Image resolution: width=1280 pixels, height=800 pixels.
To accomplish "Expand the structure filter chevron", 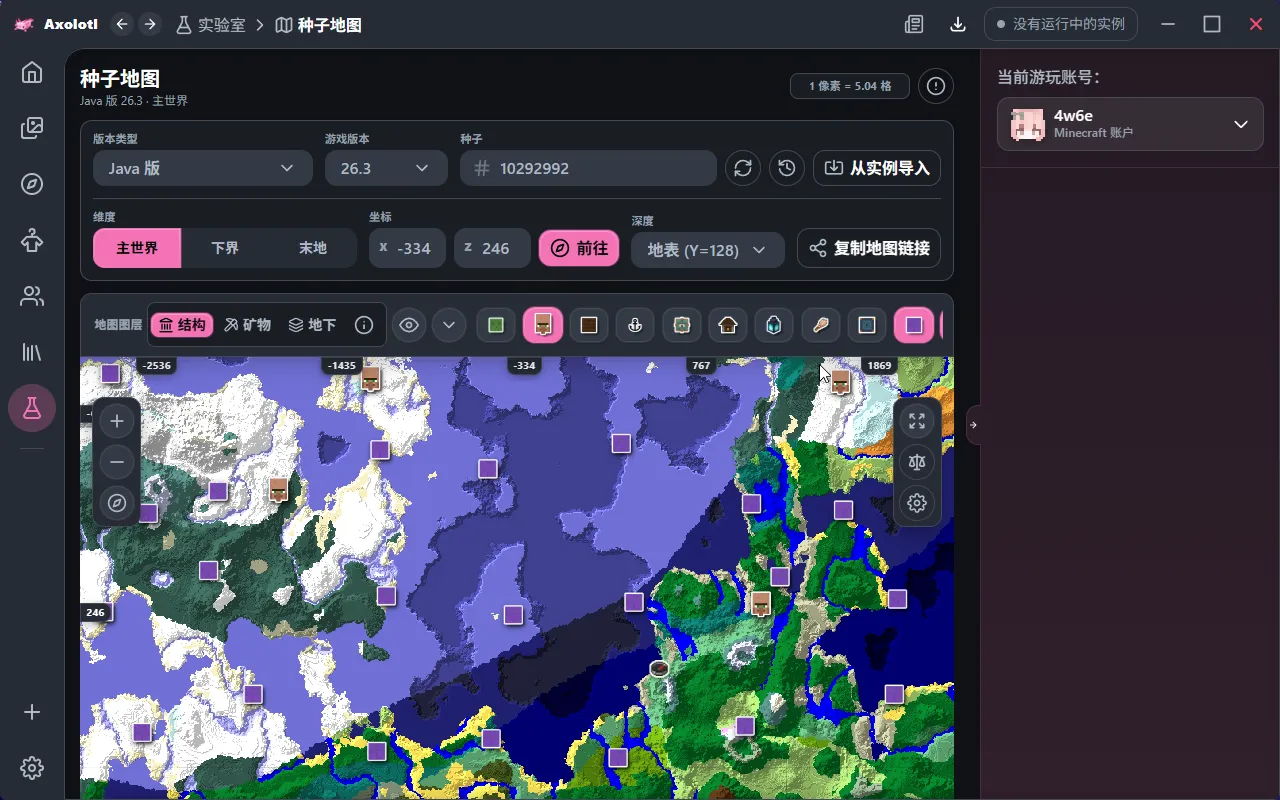I will click(x=449, y=325).
